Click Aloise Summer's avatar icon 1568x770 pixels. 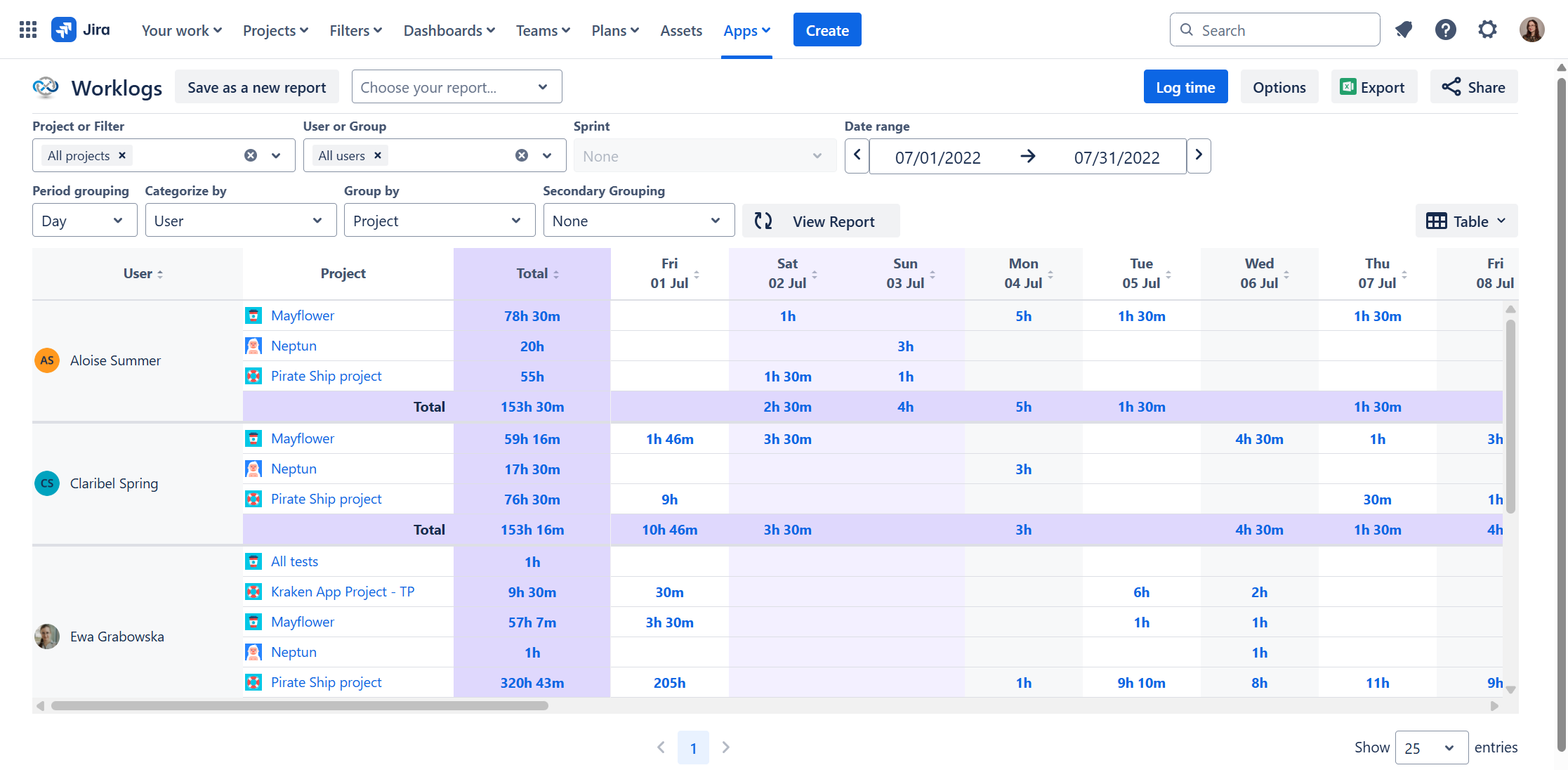[x=47, y=360]
